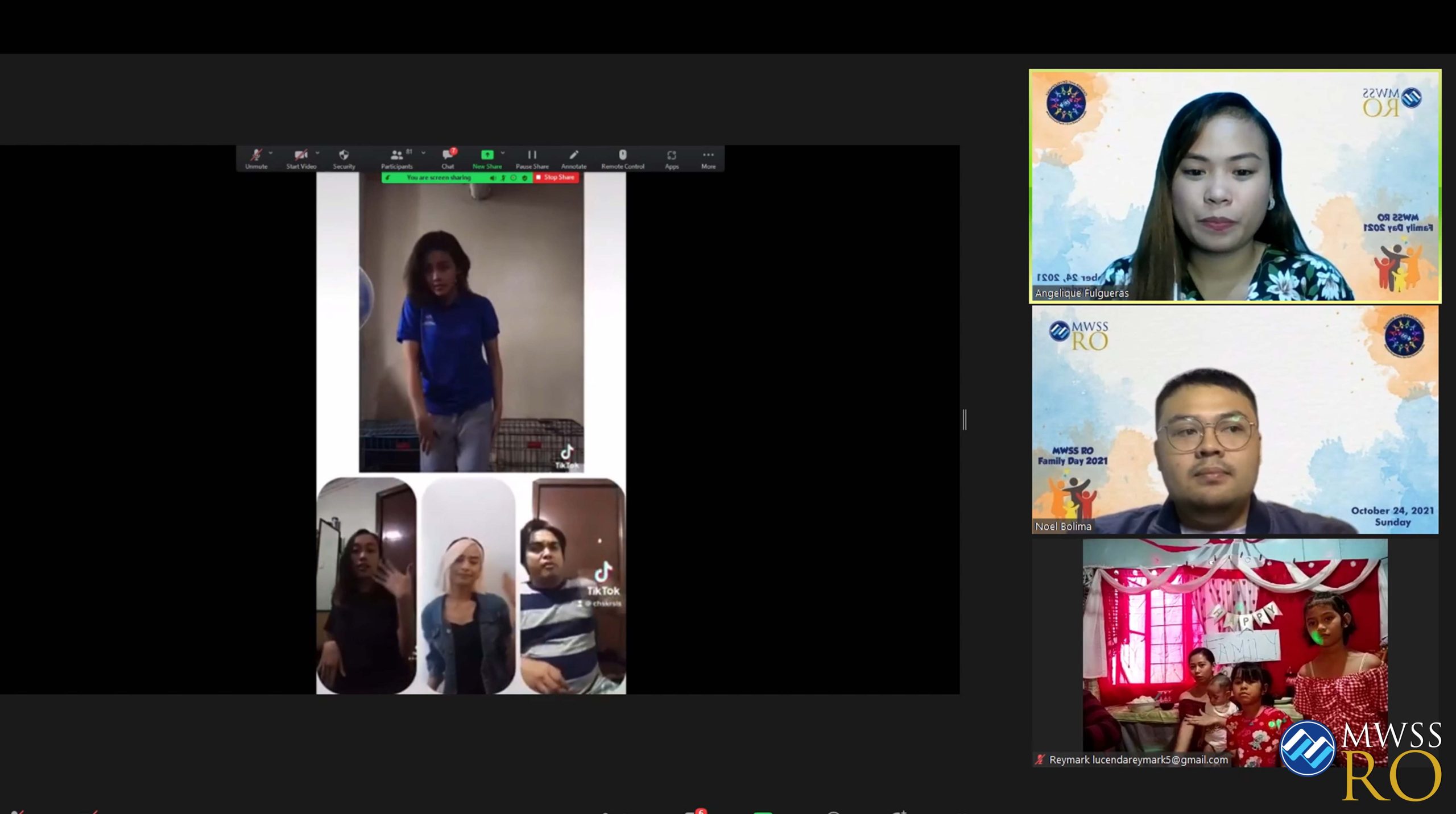Click the 'Angelique Fulgueras' name label
Image resolution: width=1456 pixels, height=814 pixels.
coord(1081,293)
